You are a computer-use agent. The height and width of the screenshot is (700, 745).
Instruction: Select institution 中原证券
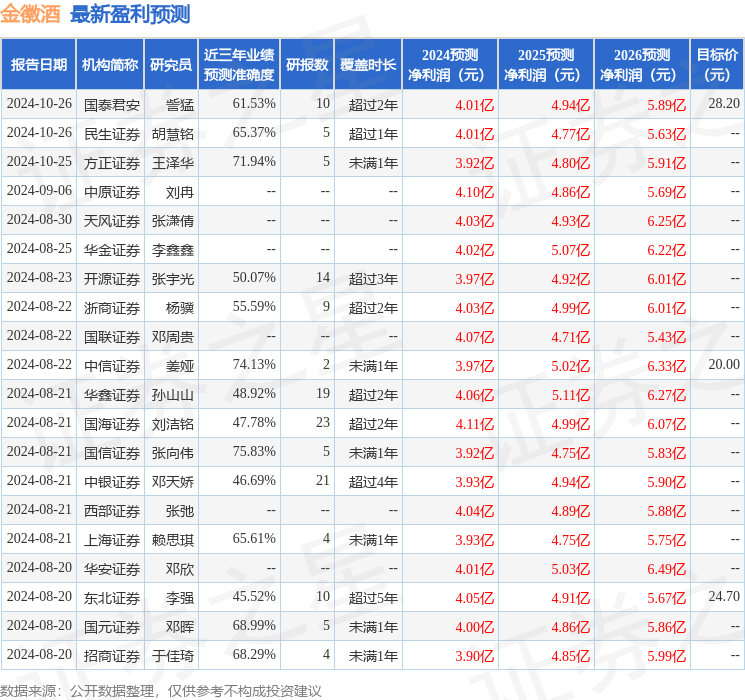point(112,192)
